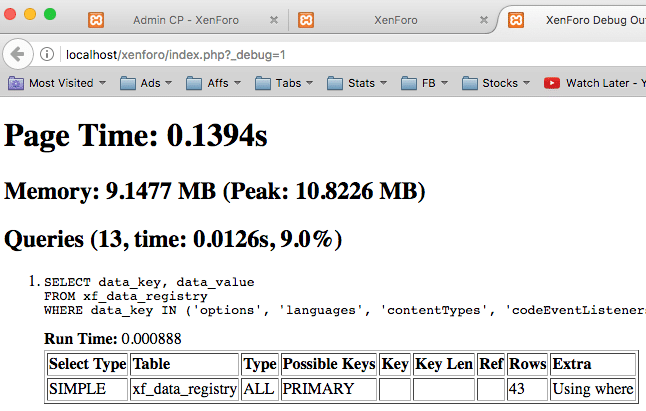646x411 pixels.
Task: Open the Stocks bookmarks folder label
Action: 500,83
